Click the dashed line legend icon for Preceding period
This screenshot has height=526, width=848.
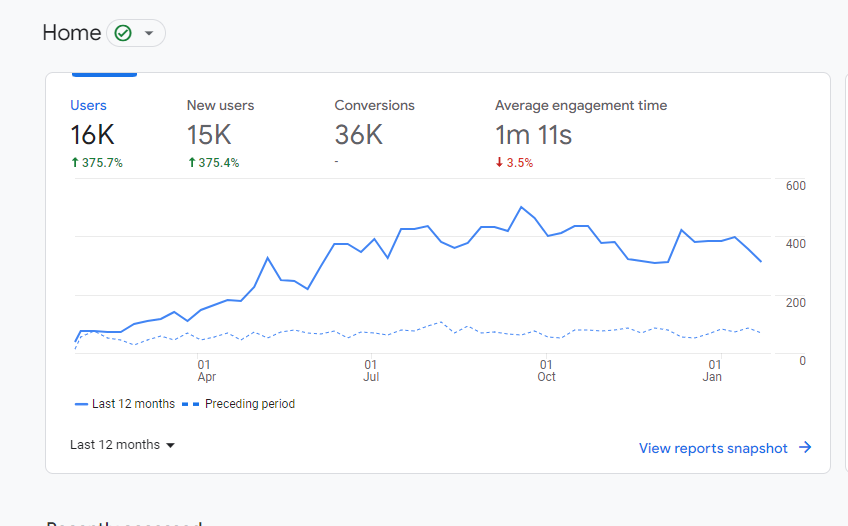click(189, 405)
